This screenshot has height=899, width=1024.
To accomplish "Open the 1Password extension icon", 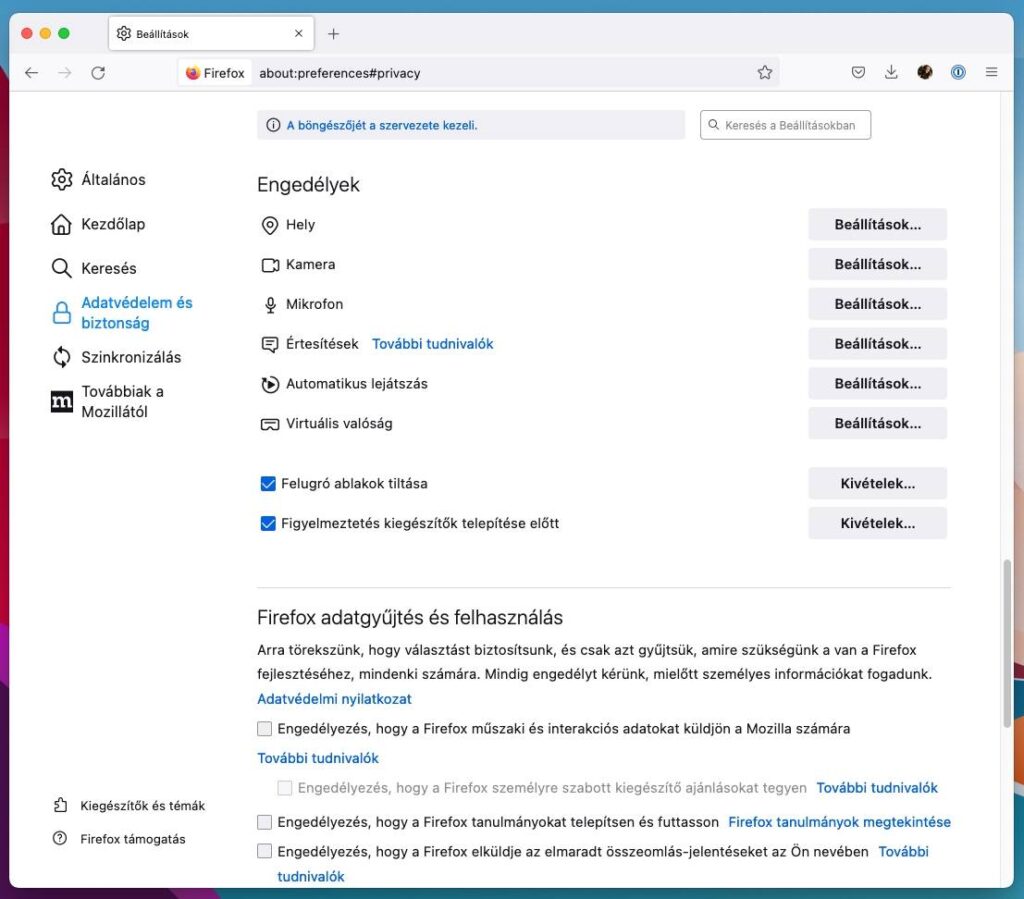I will pyautogui.click(x=958, y=72).
